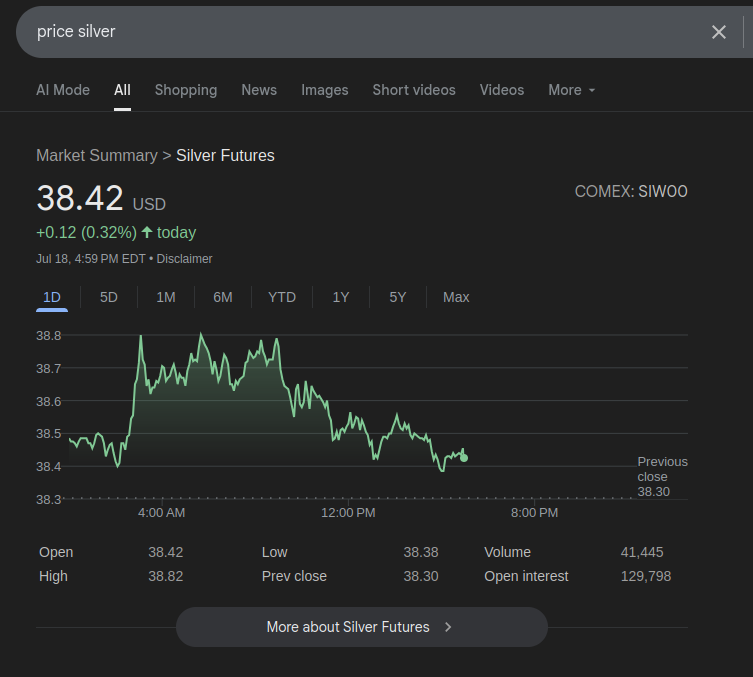Select the YTD chart range
This screenshot has width=753, height=677.
[x=282, y=297]
